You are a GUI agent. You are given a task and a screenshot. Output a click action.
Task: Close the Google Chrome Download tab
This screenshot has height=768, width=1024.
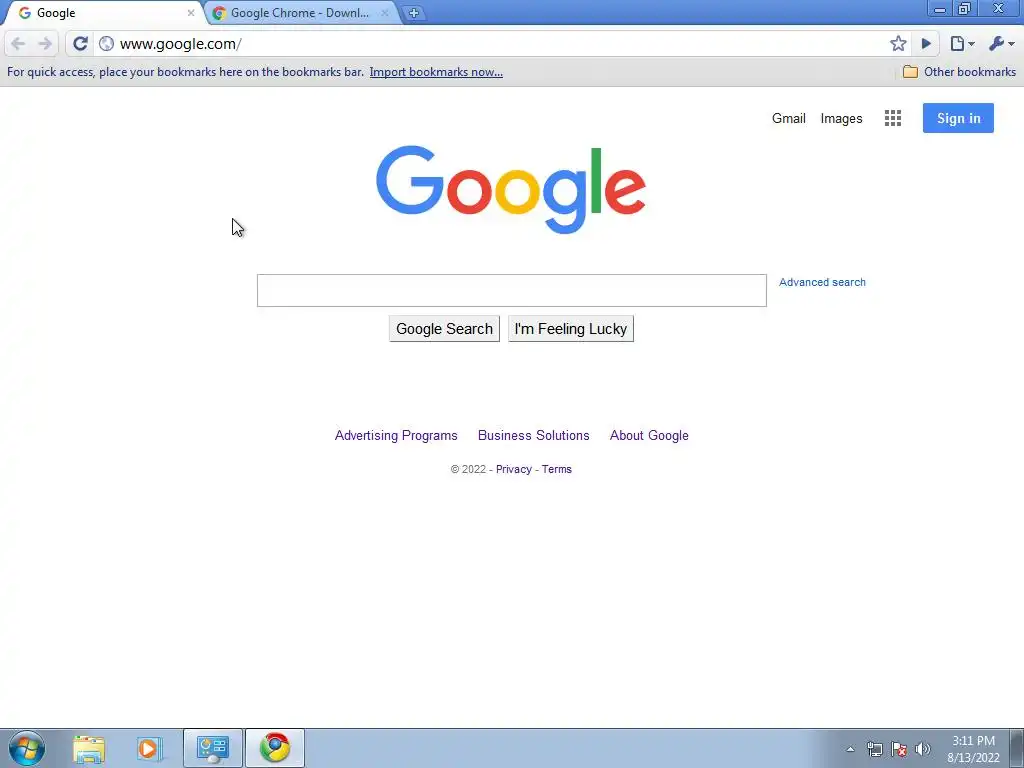pos(385,13)
